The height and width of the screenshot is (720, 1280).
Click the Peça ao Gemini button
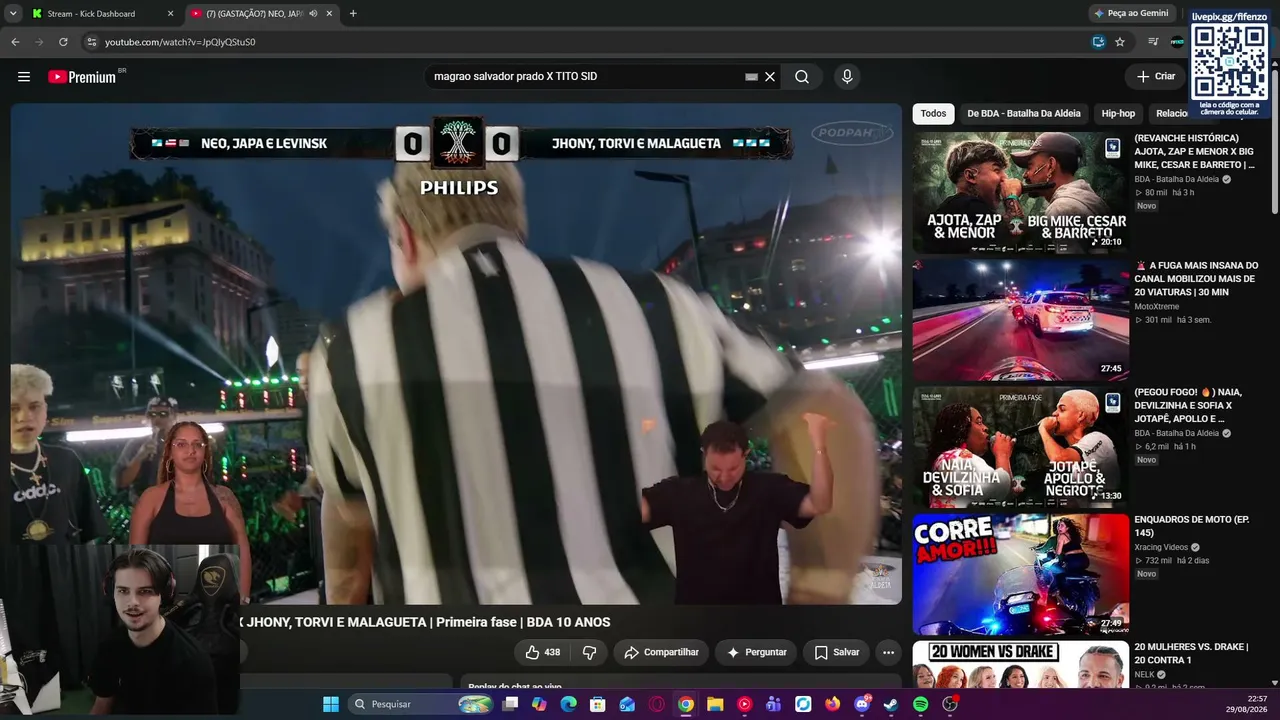pos(1131,14)
